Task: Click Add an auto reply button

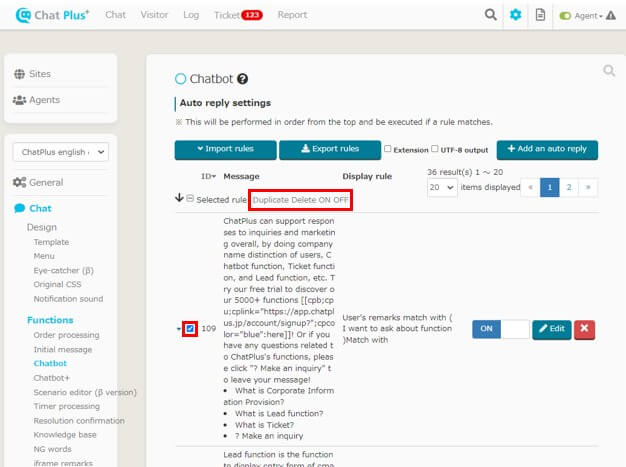Action: point(547,149)
